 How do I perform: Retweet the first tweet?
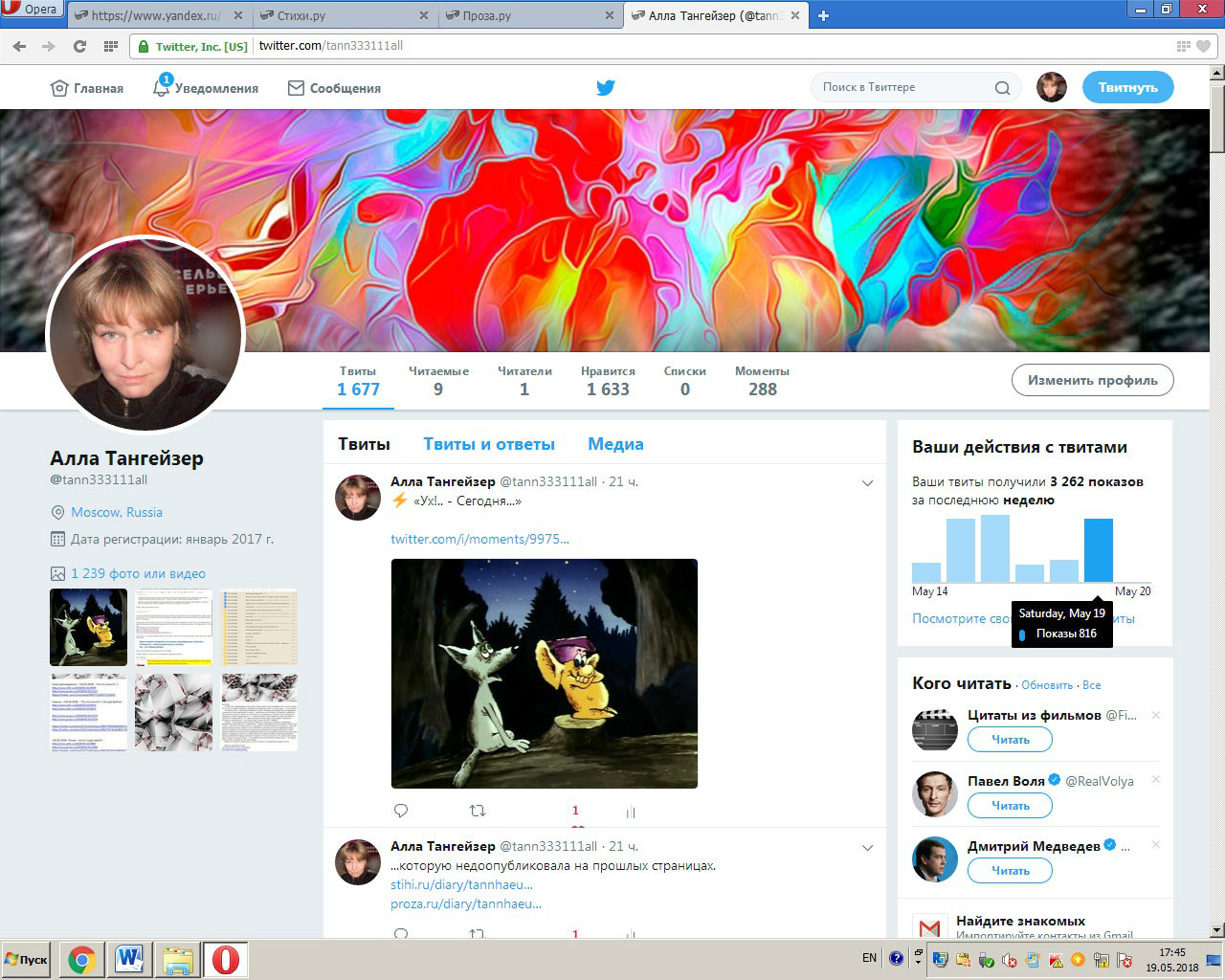[478, 811]
